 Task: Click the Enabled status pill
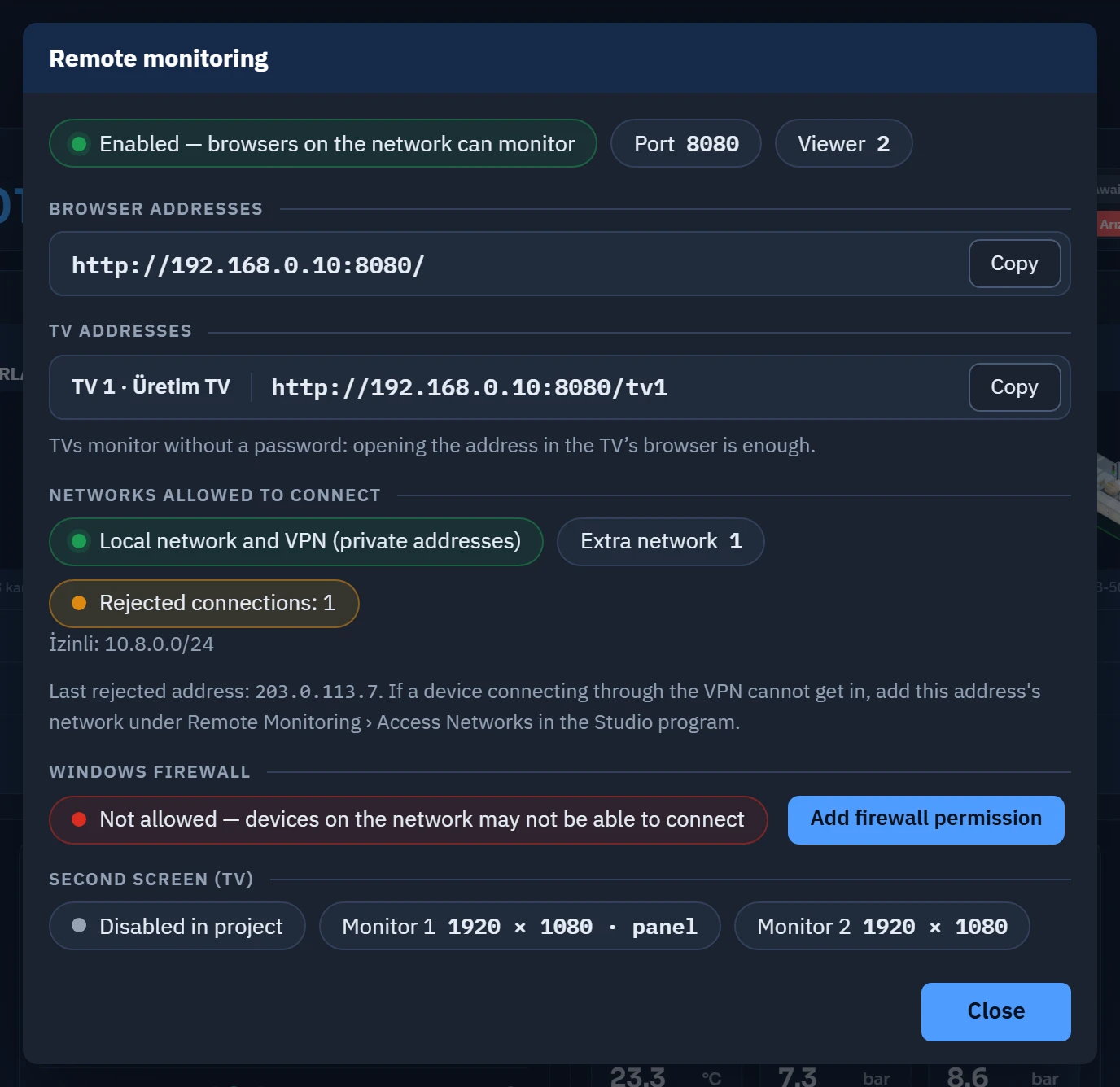(x=323, y=144)
